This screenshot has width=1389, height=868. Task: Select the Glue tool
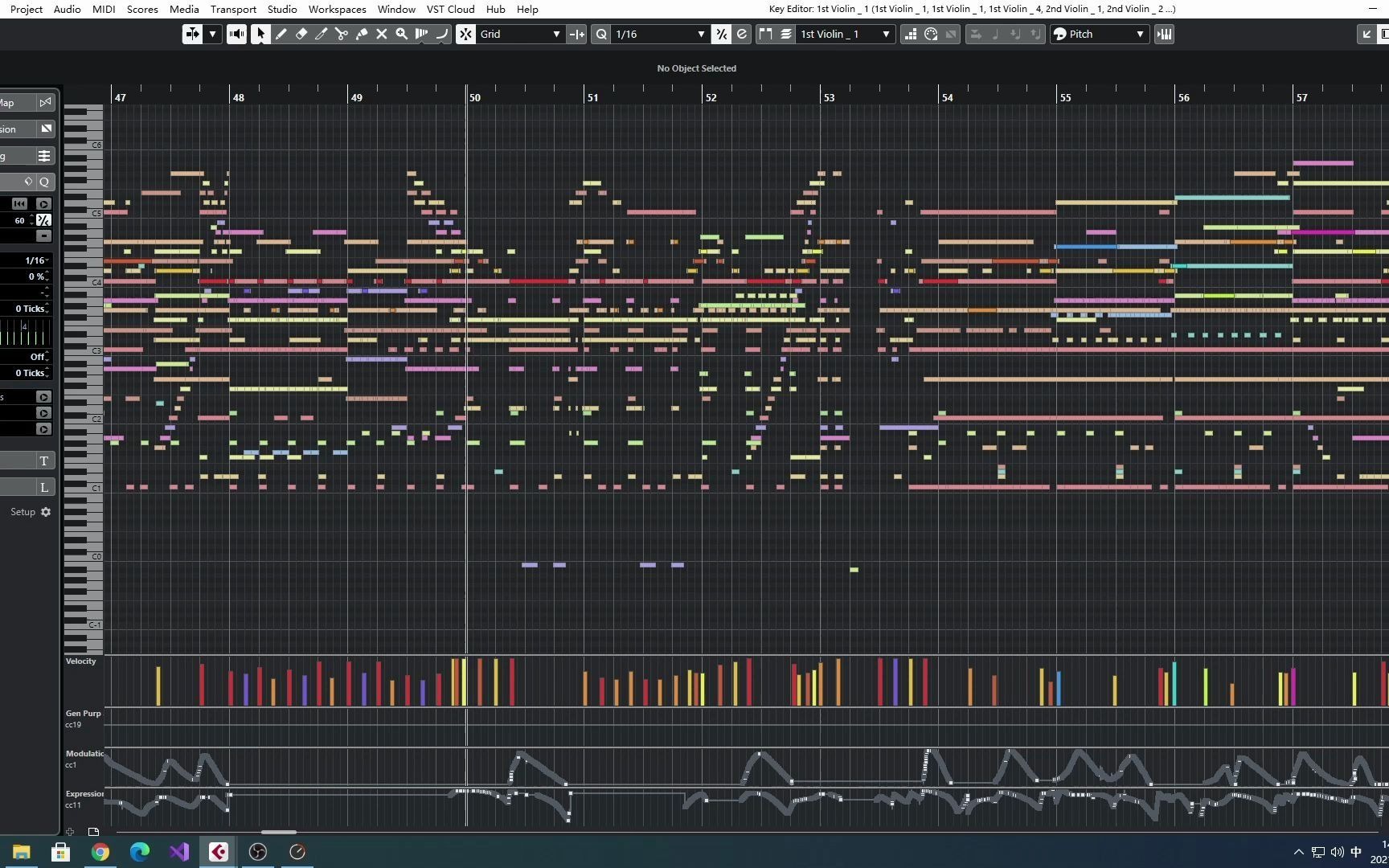pos(361,34)
